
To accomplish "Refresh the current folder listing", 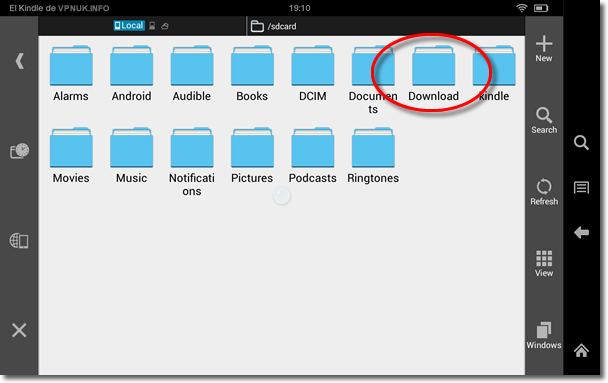I will pos(544,192).
